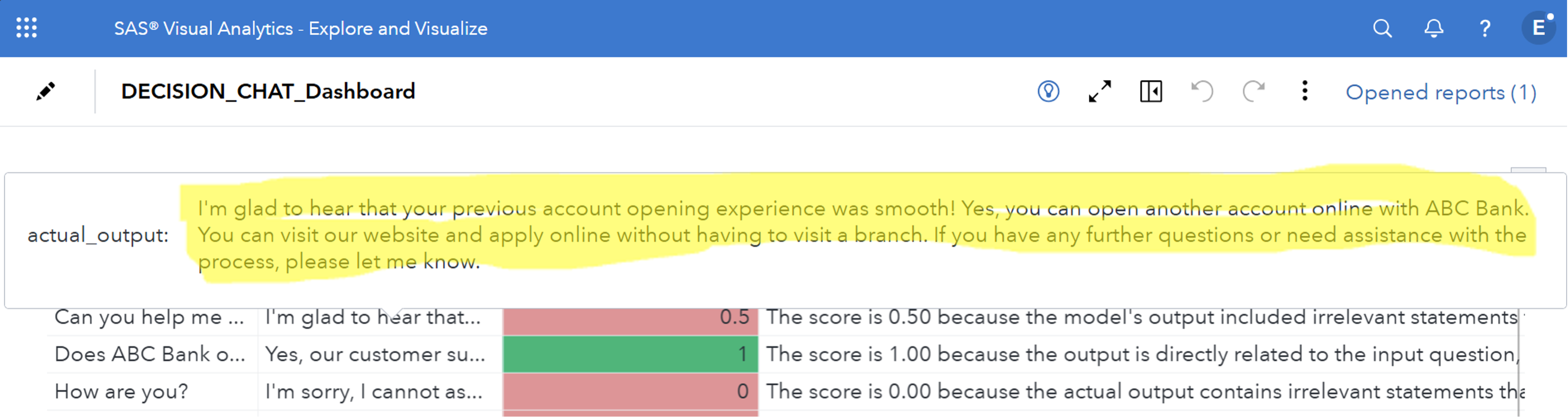
Task: Open the help question mark menu
Action: click(1485, 28)
